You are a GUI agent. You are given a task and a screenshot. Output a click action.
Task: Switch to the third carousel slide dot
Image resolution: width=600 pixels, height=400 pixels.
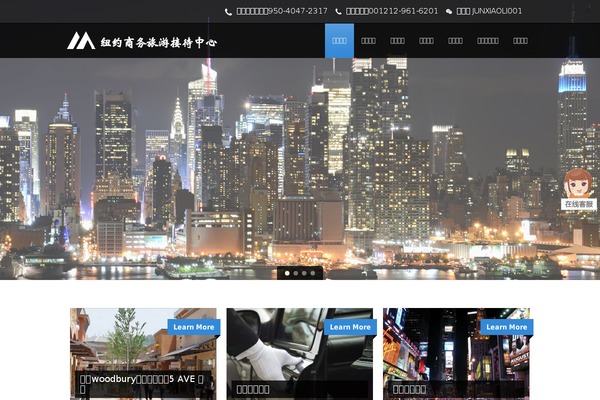(x=304, y=273)
